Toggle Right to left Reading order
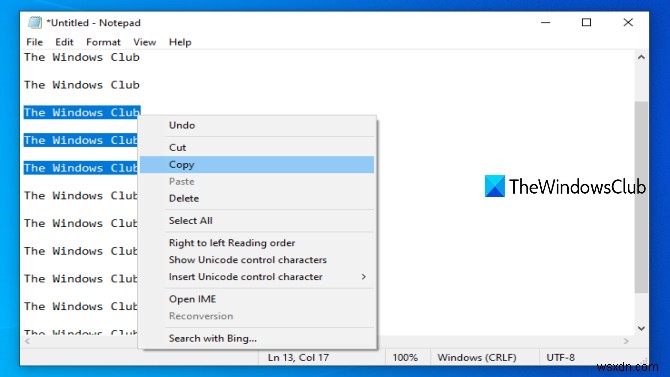 pyautogui.click(x=257, y=243)
